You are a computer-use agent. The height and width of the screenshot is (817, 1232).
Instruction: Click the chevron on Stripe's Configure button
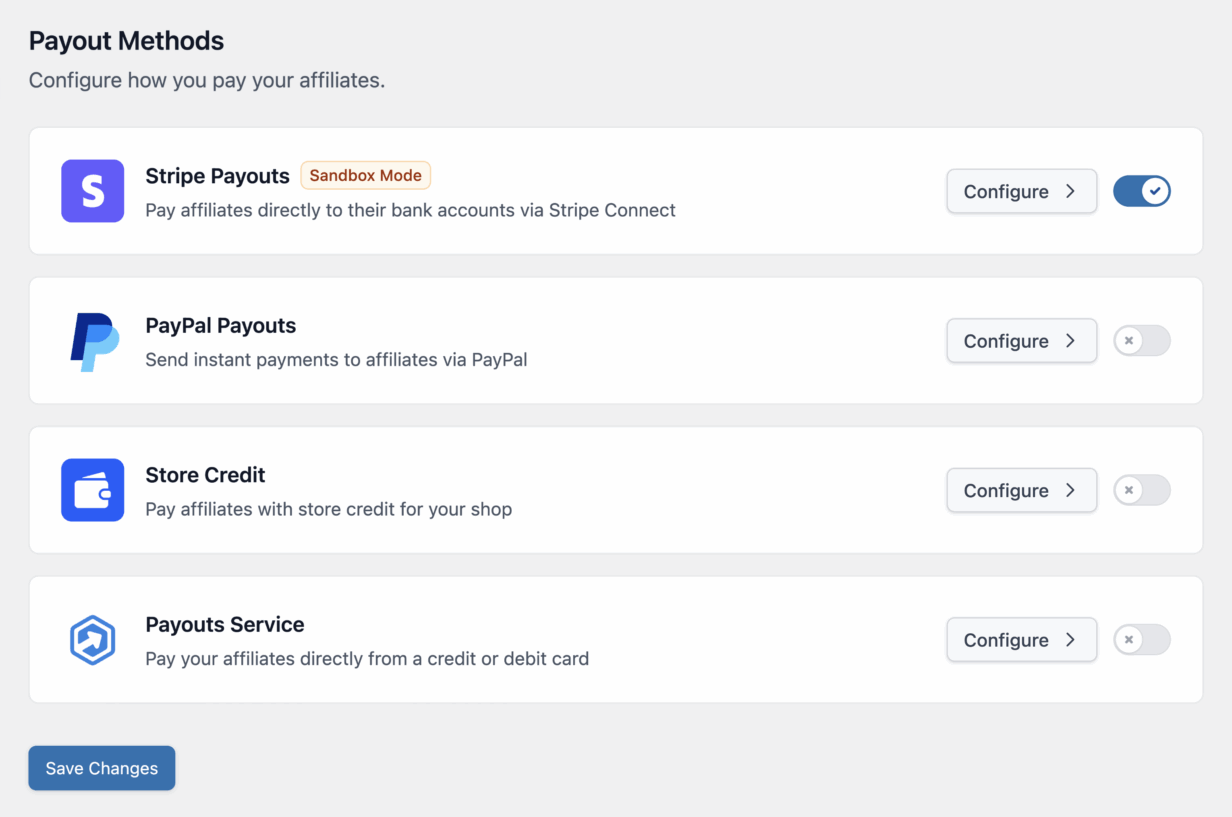click(x=1072, y=191)
